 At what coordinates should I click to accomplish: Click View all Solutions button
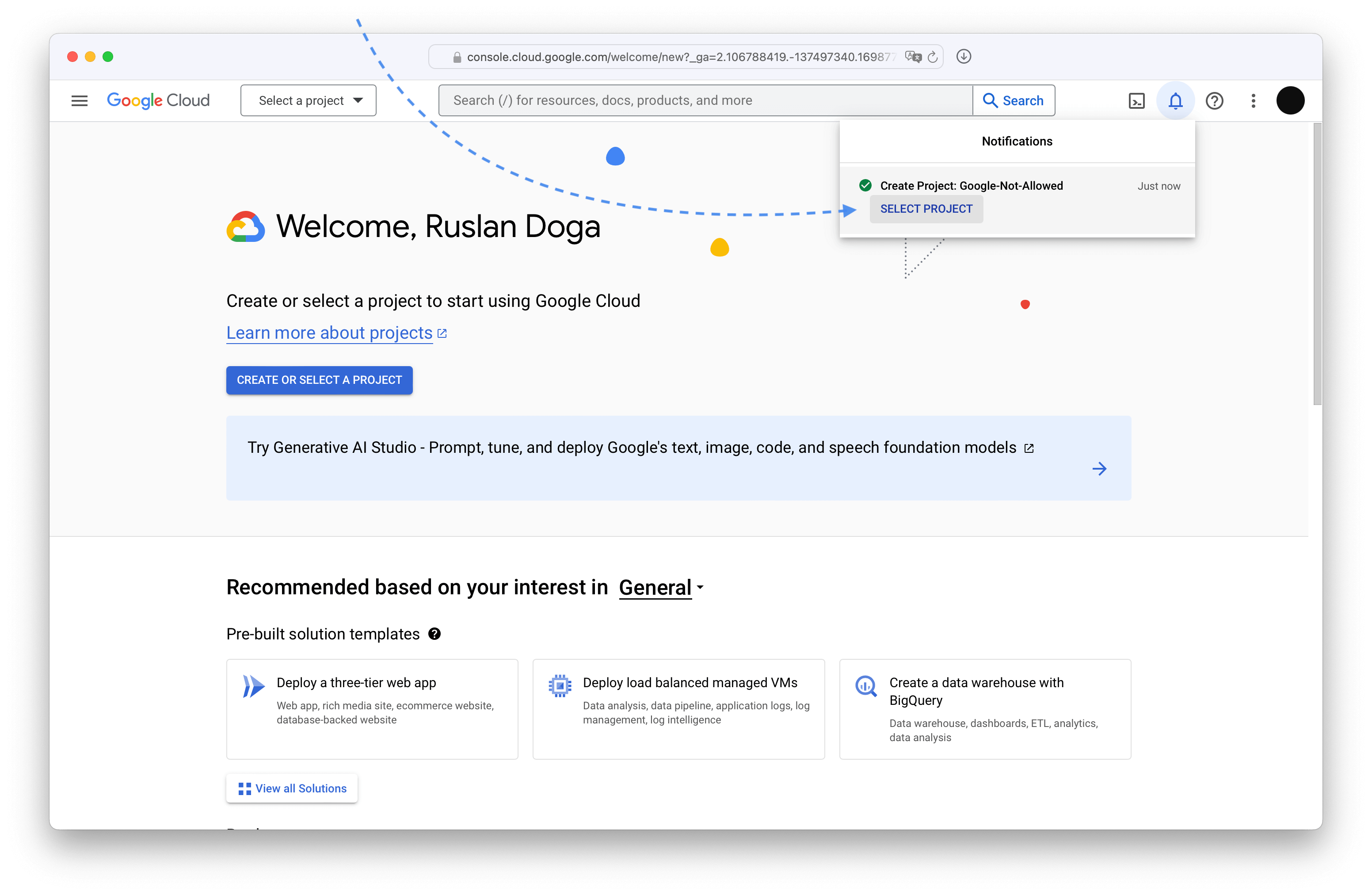(x=292, y=788)
